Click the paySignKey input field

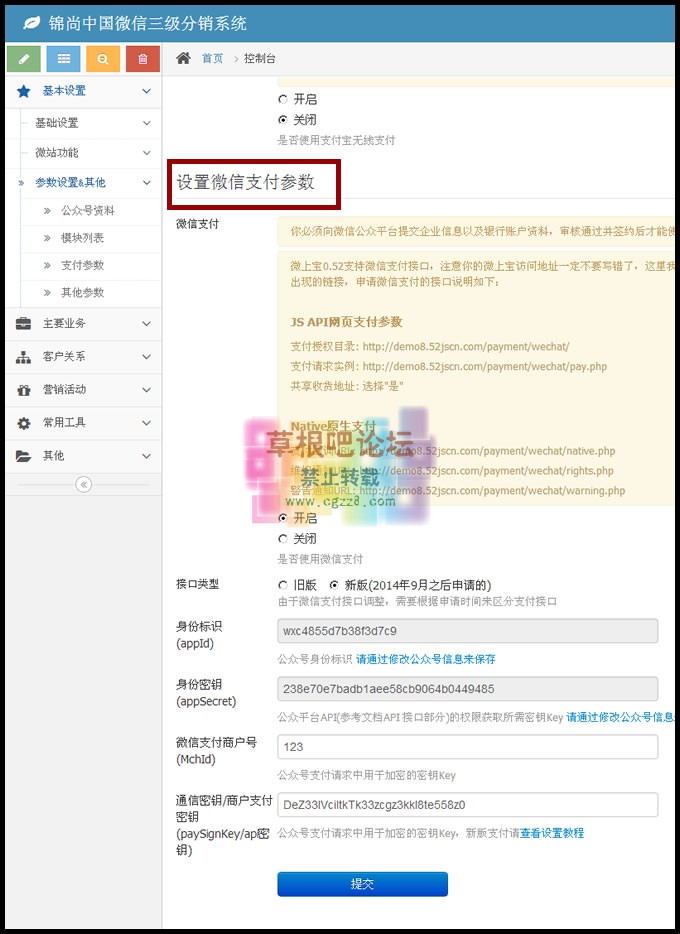click(x=467, y=805)
